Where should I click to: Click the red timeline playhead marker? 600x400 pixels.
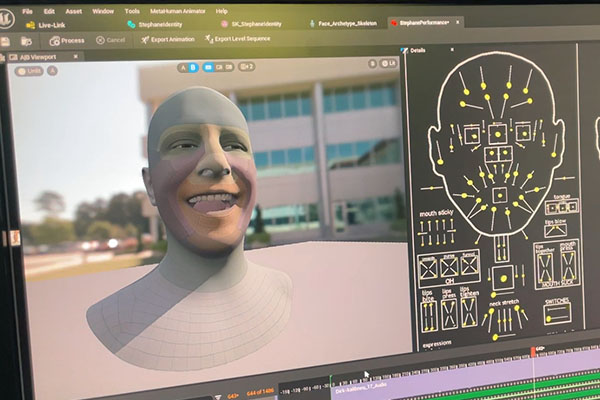533,351
